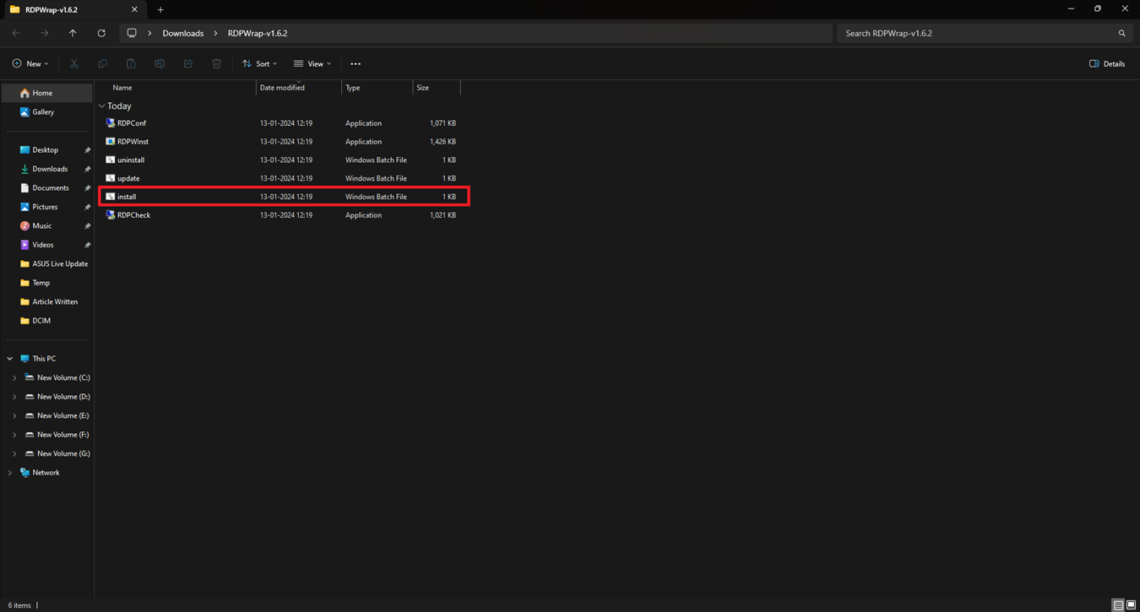Open the New item dropdown
The height and width of the screenshot is (612, 1140).
pos(30,63)
